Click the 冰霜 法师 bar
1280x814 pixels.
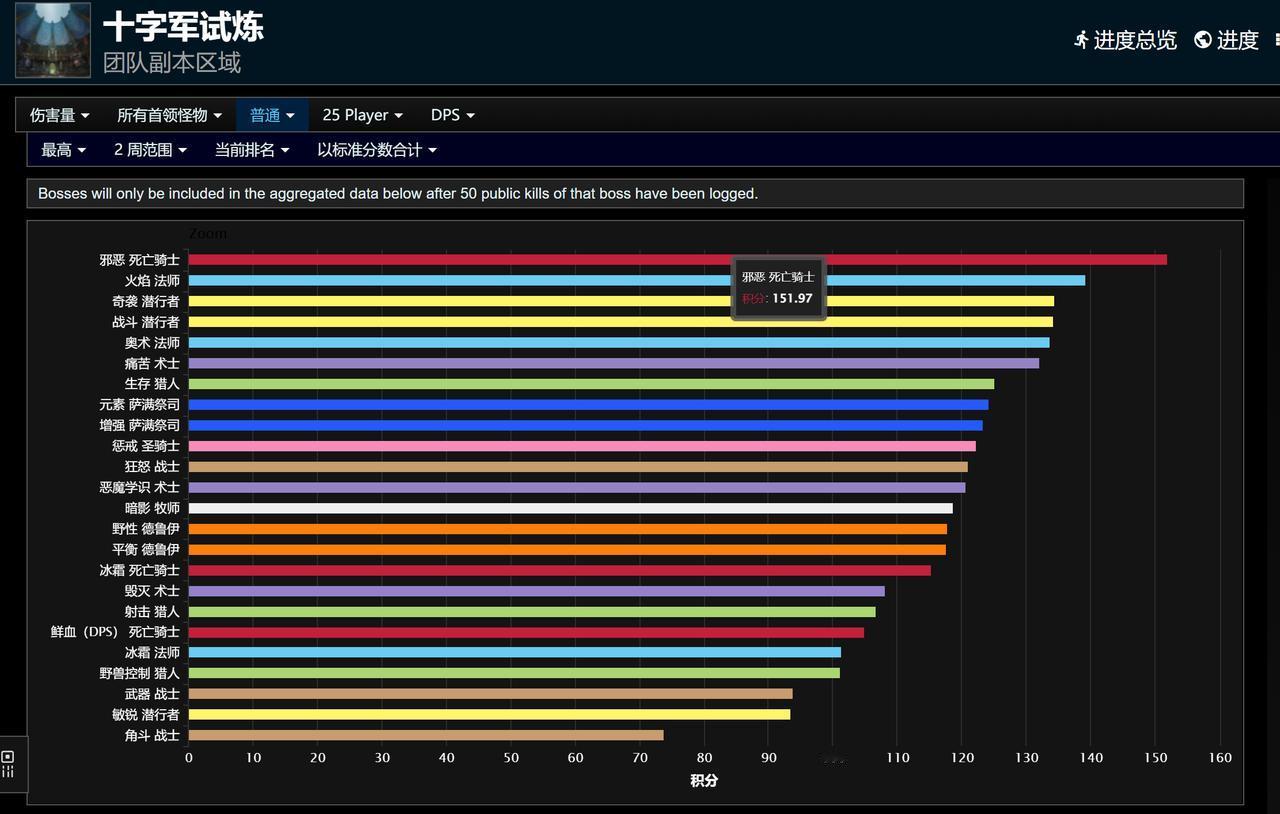point(515,652)
